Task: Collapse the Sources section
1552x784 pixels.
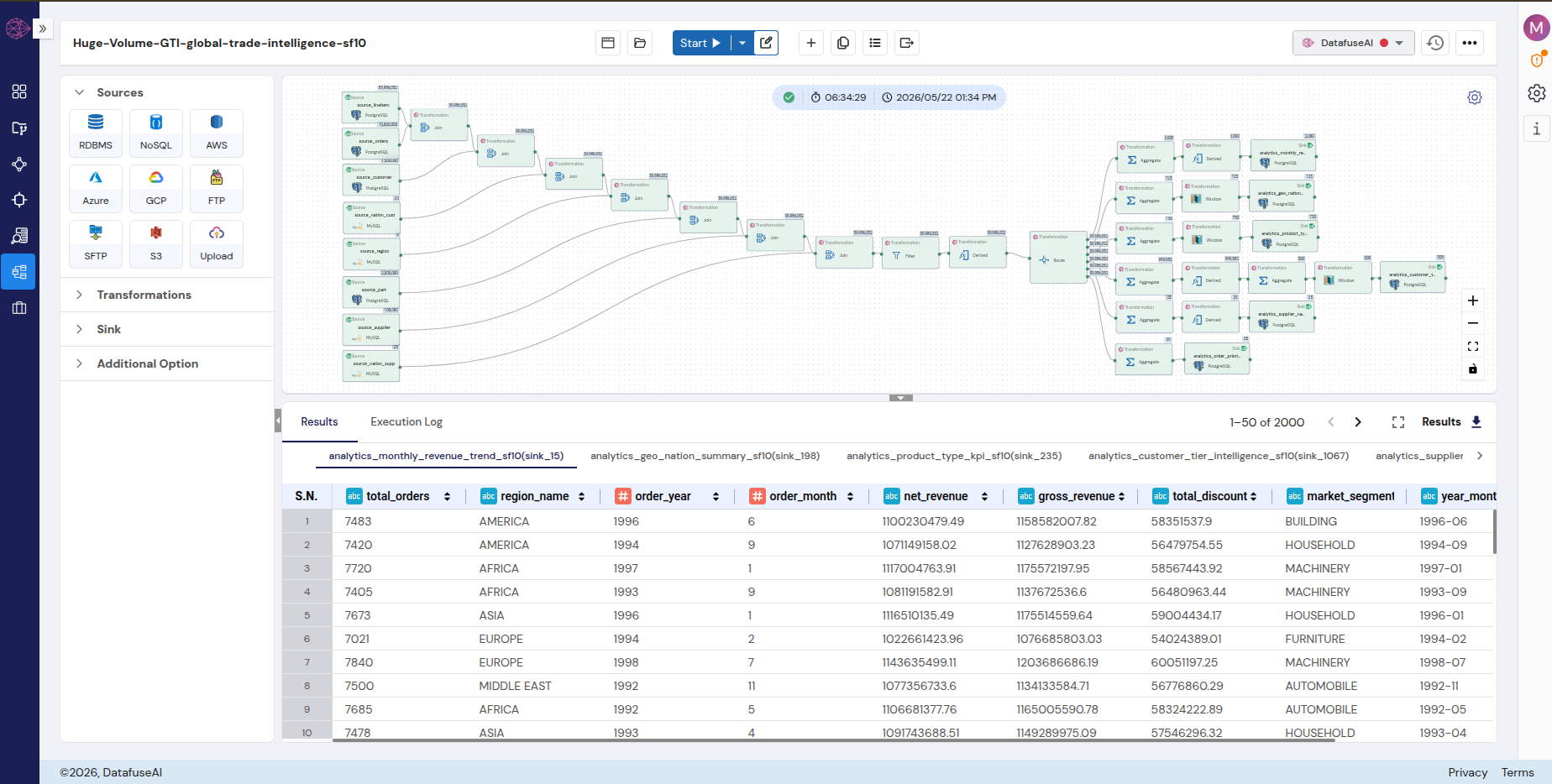Action: pos(80,92)
